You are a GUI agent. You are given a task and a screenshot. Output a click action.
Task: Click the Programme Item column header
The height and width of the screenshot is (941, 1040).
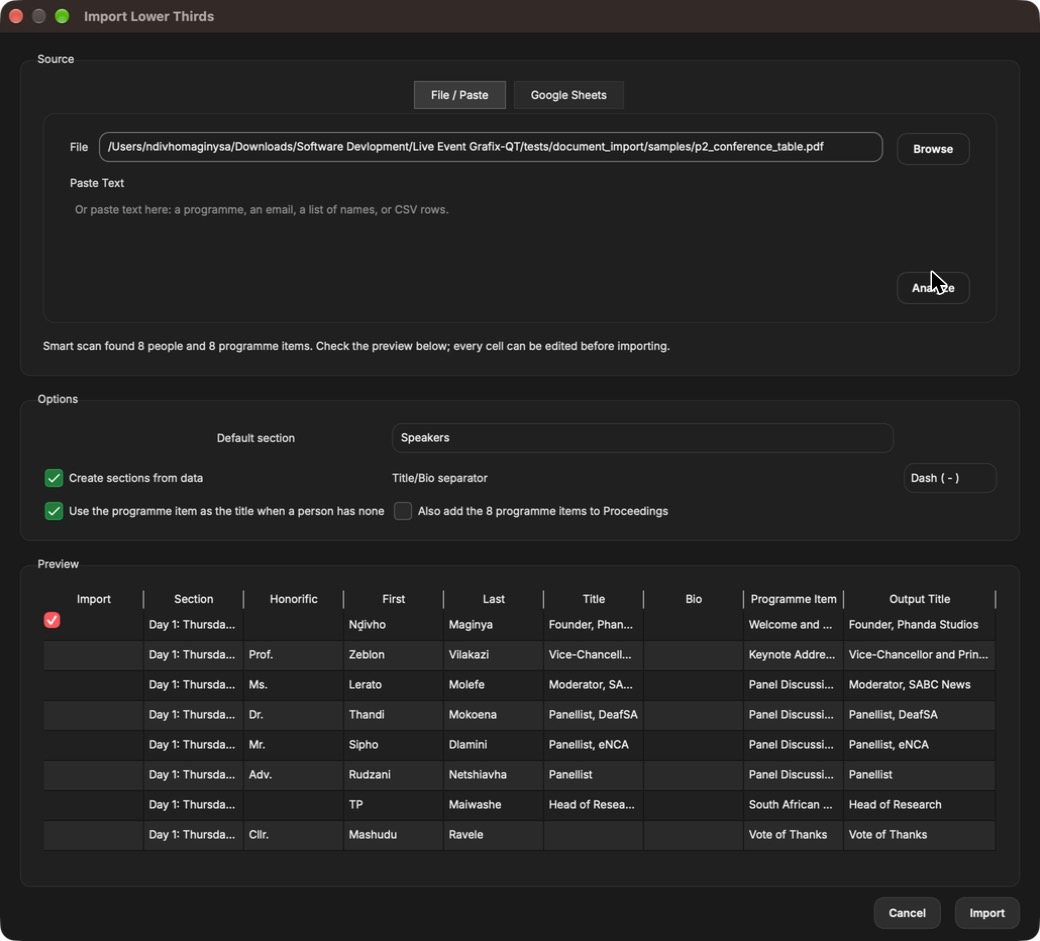pos(793,599)
